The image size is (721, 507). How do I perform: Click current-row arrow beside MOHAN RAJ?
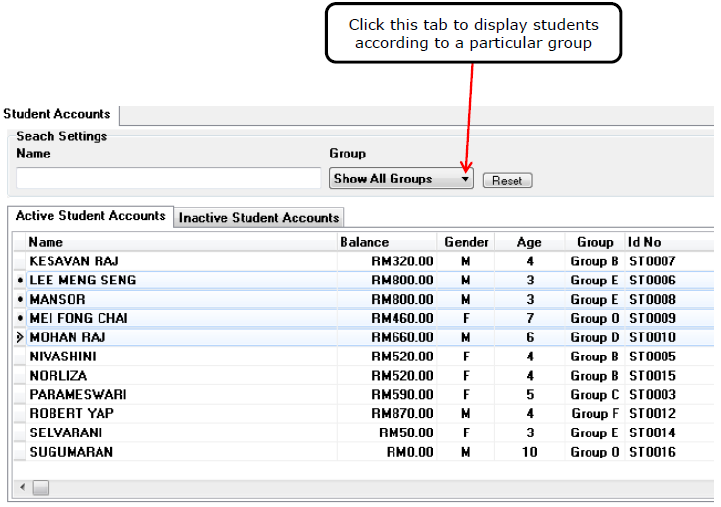click(20, 338)
